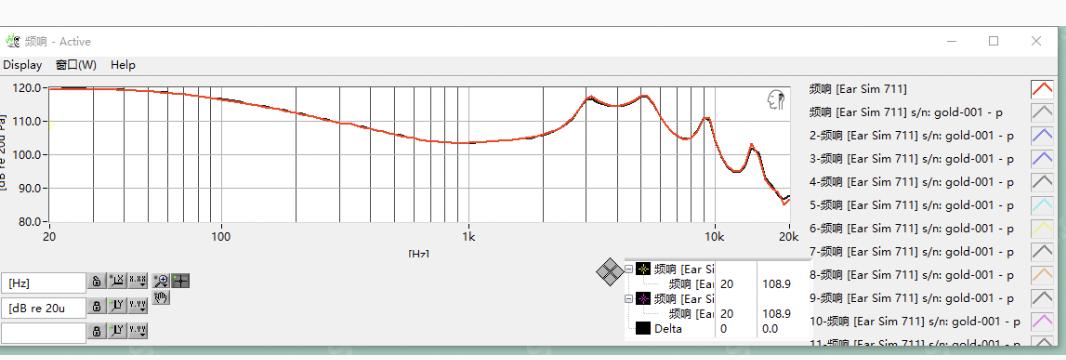1066x360 pixels.
Task: Select the legend label 频响 [Ear Sim 711]
Action: click(x=858, y=89)
